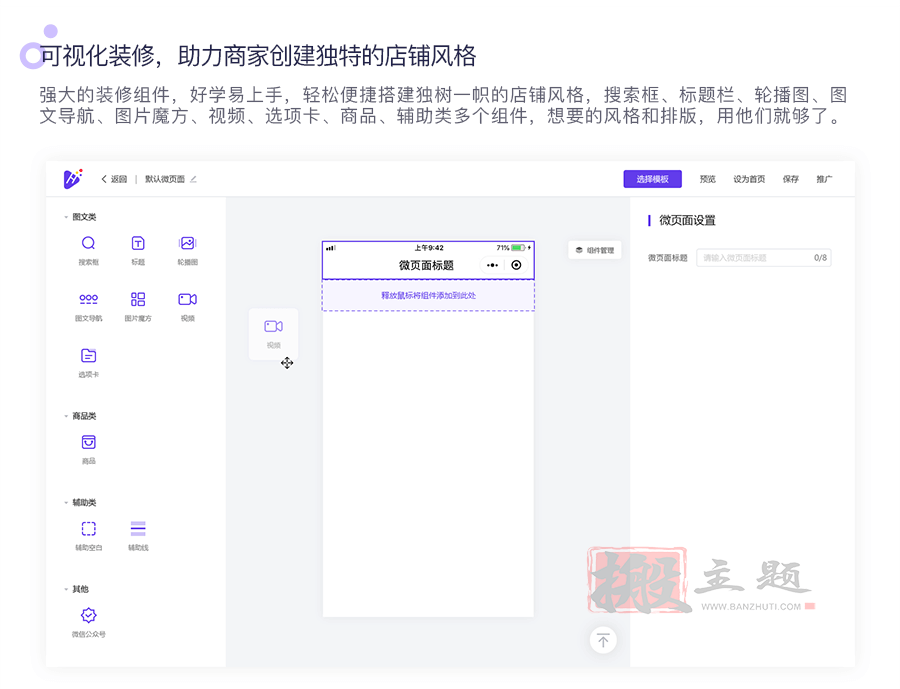This screenshot has width=900, height=689.
Task: Select the 商品 product component
Action: click(88, 449)
